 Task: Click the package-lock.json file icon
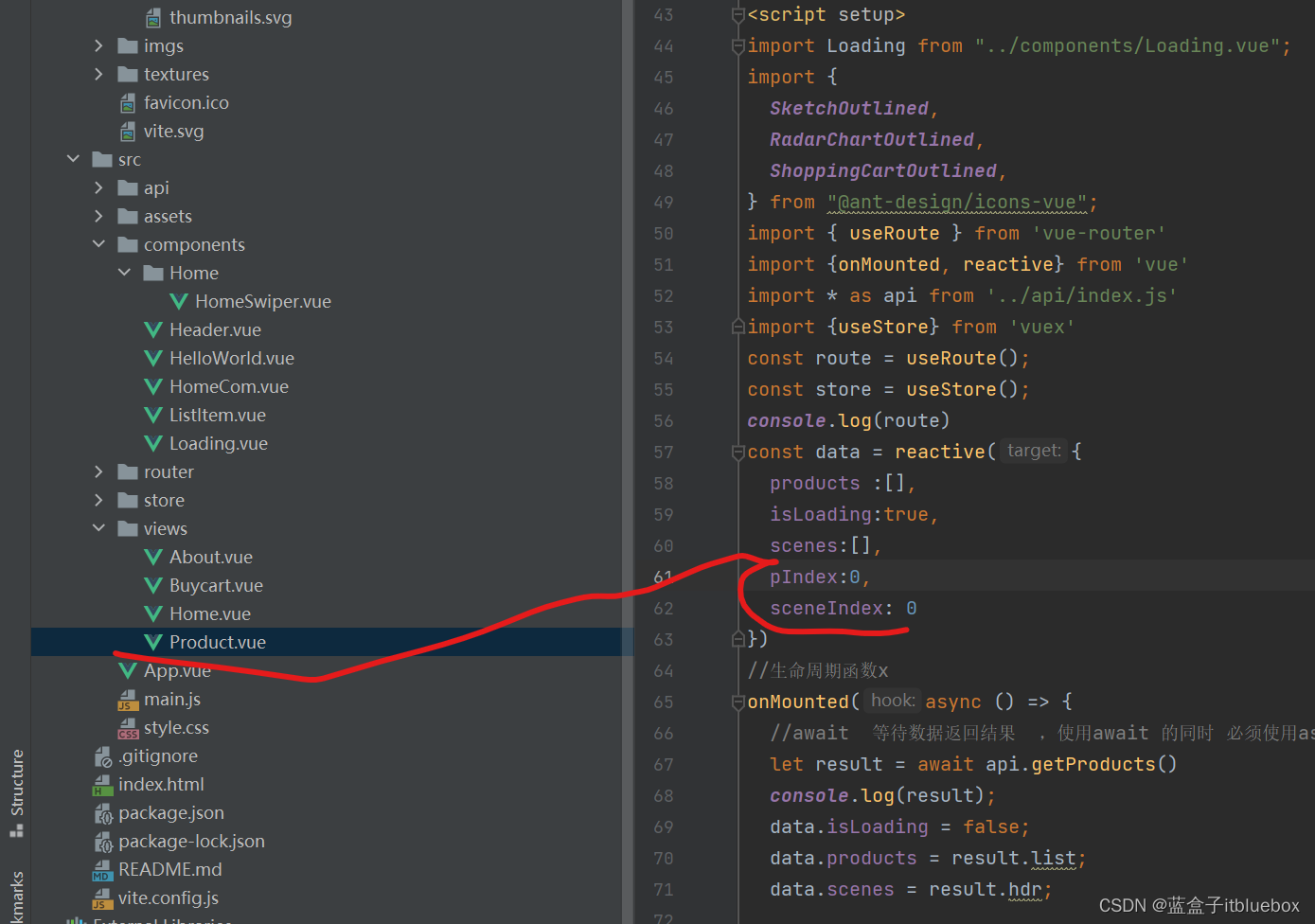[102, 842]
